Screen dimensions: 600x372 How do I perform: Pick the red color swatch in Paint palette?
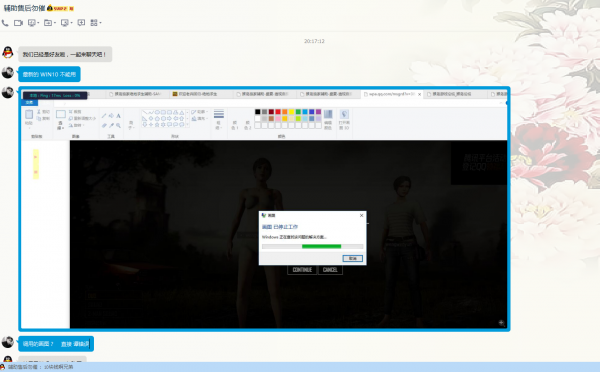(x=278, y=112)
